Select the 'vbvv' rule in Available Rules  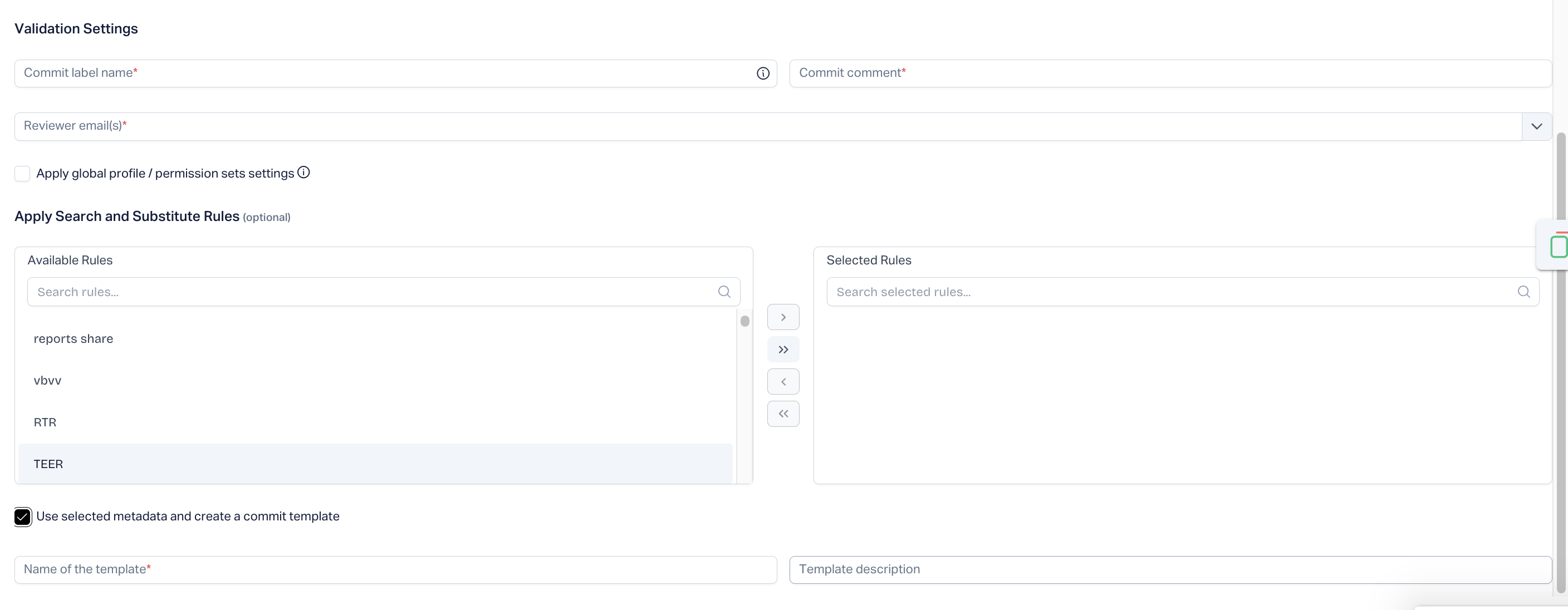pos(47,381)
